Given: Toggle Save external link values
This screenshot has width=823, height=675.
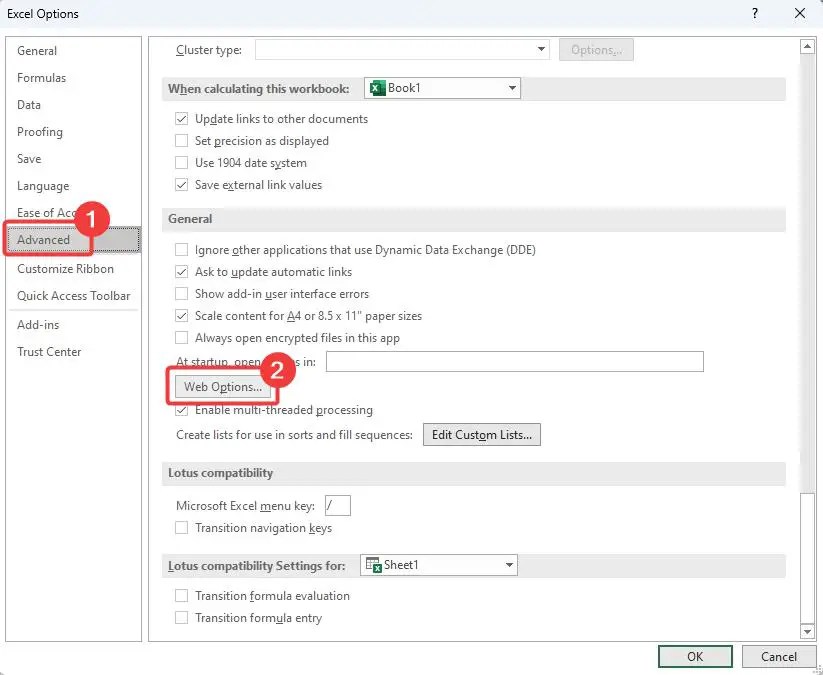Looking at the screenshot, I should click(181, 185).
